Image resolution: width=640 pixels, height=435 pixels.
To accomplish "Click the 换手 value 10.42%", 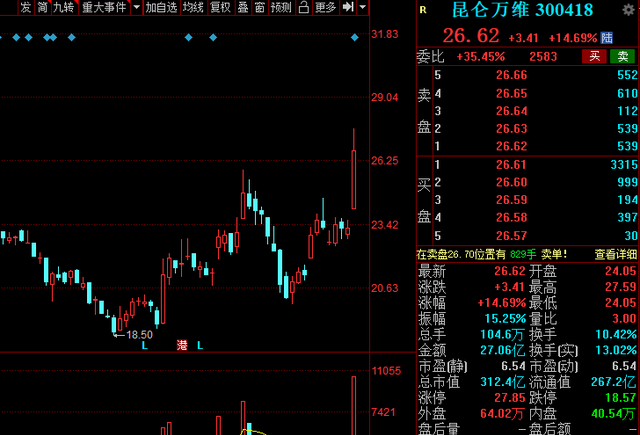I will (616, 335).
